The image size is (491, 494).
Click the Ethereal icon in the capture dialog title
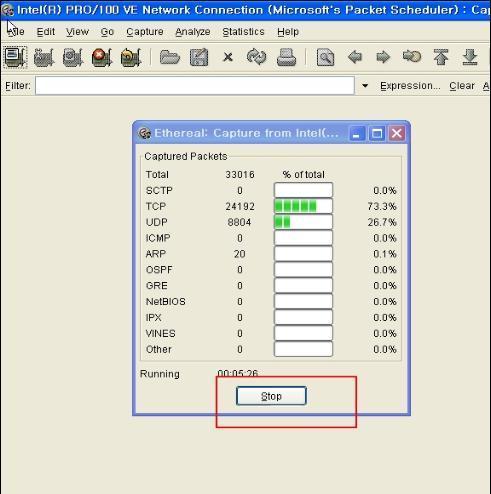point(144,133)
